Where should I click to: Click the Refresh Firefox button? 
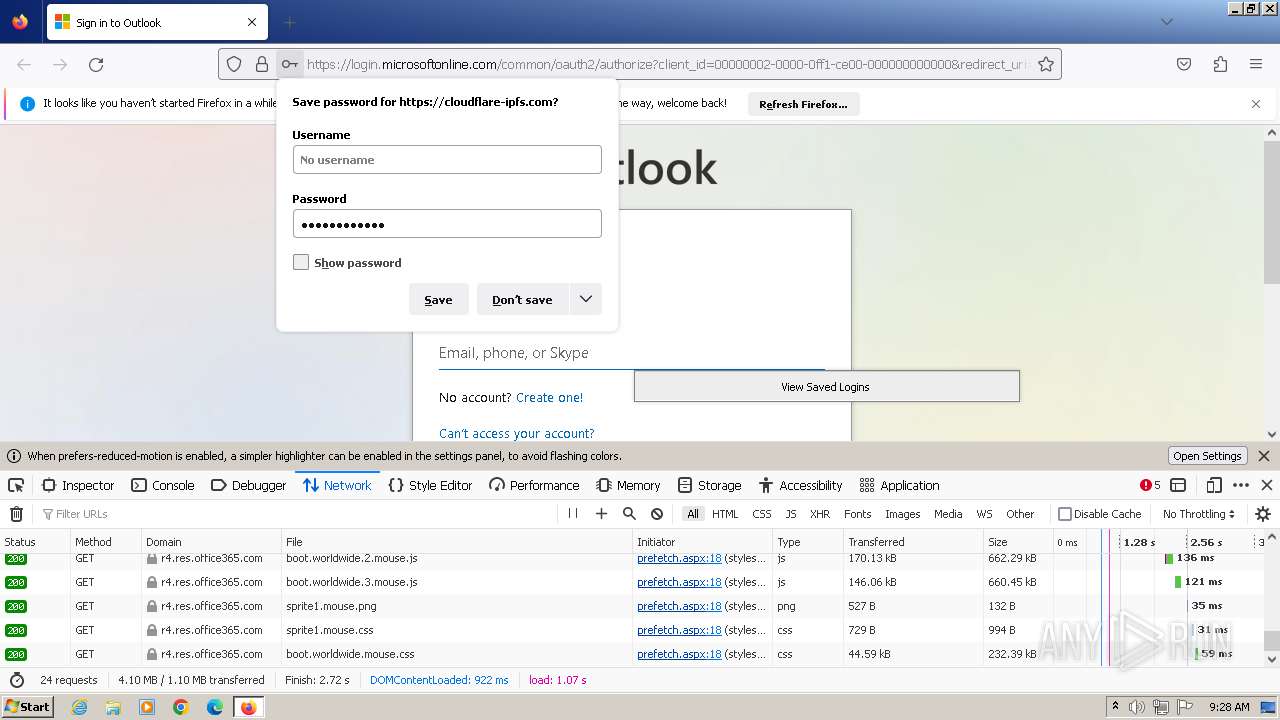tap(803, 104)
